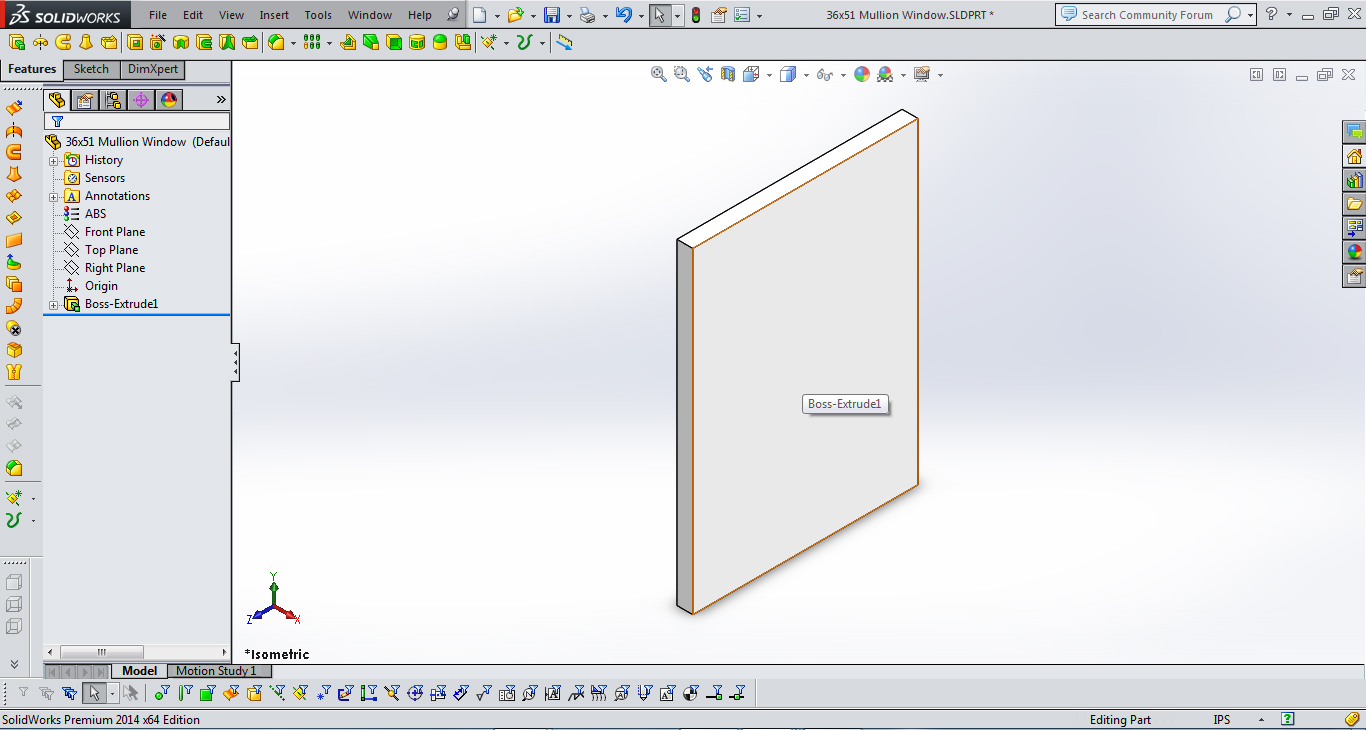
Task: Click the Zoom to Fit magnifier icon
Action: (x=659, y=74)
